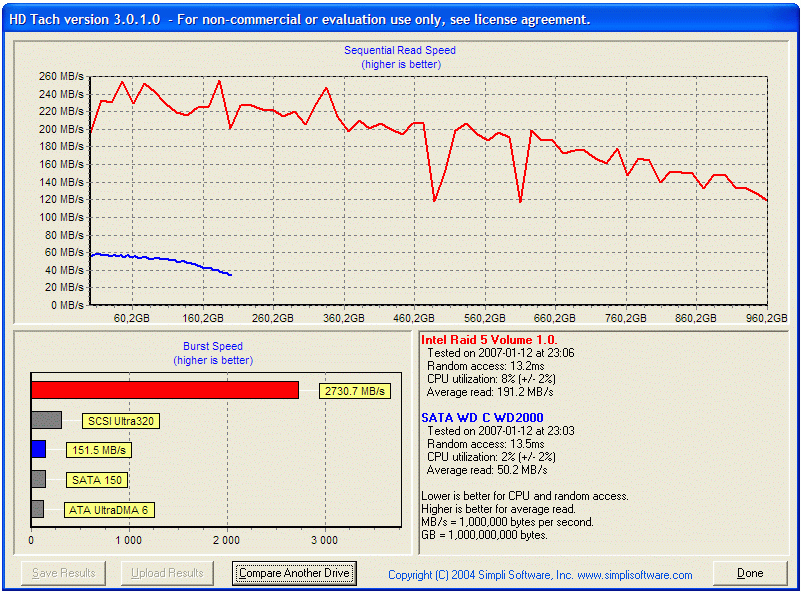Click the Compare Another Drive button
The width and height of the screenshot is (801, 592).
294,573
